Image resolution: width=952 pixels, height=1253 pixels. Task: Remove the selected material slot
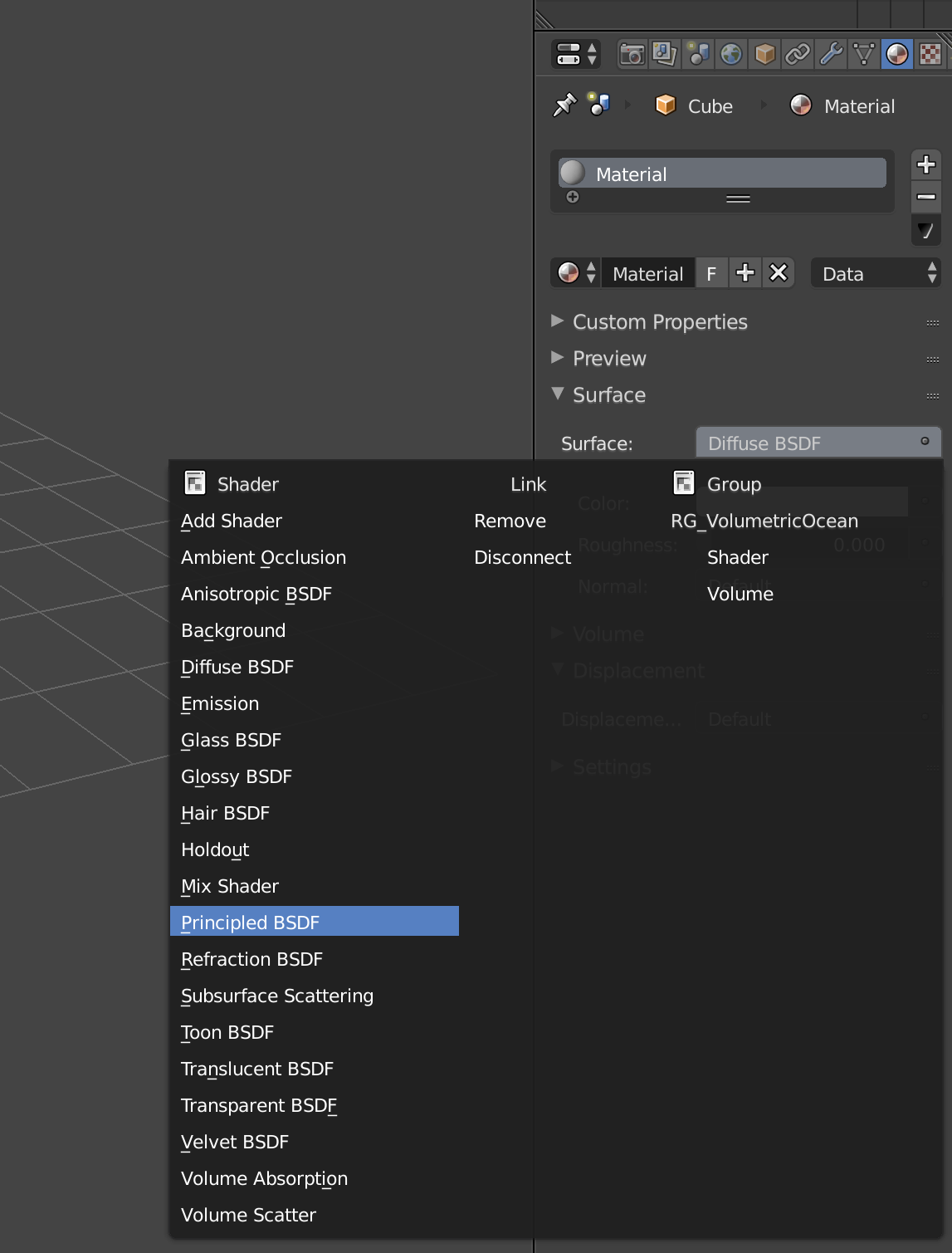tap(926, 197)
